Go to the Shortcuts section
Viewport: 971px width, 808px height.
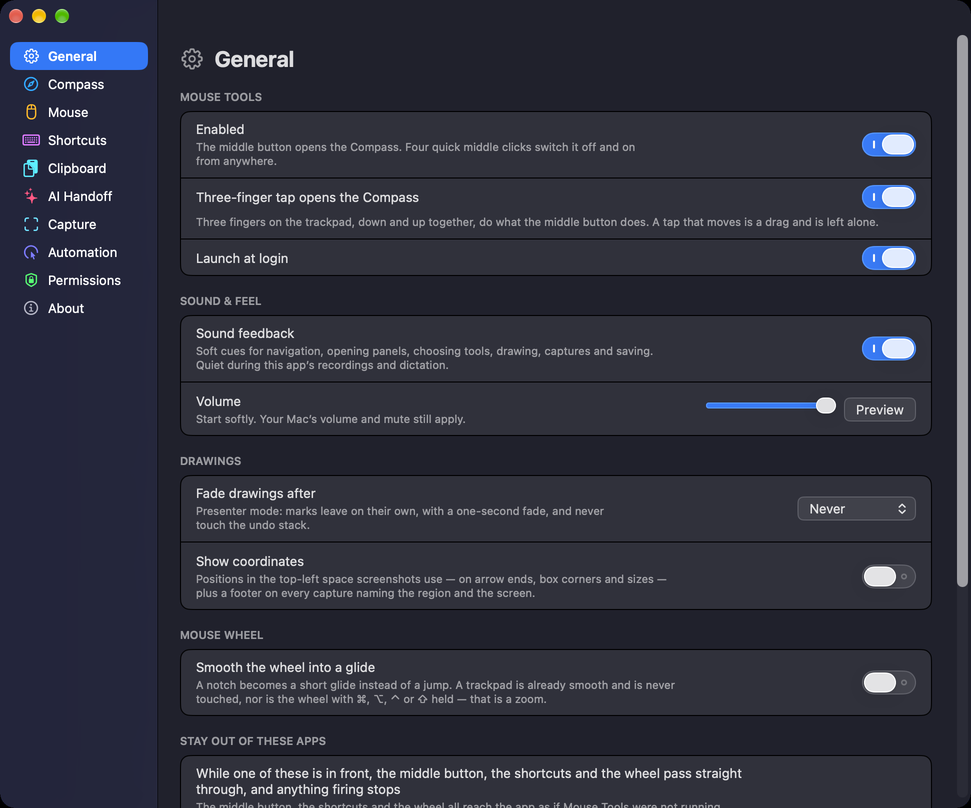[79, 140]
